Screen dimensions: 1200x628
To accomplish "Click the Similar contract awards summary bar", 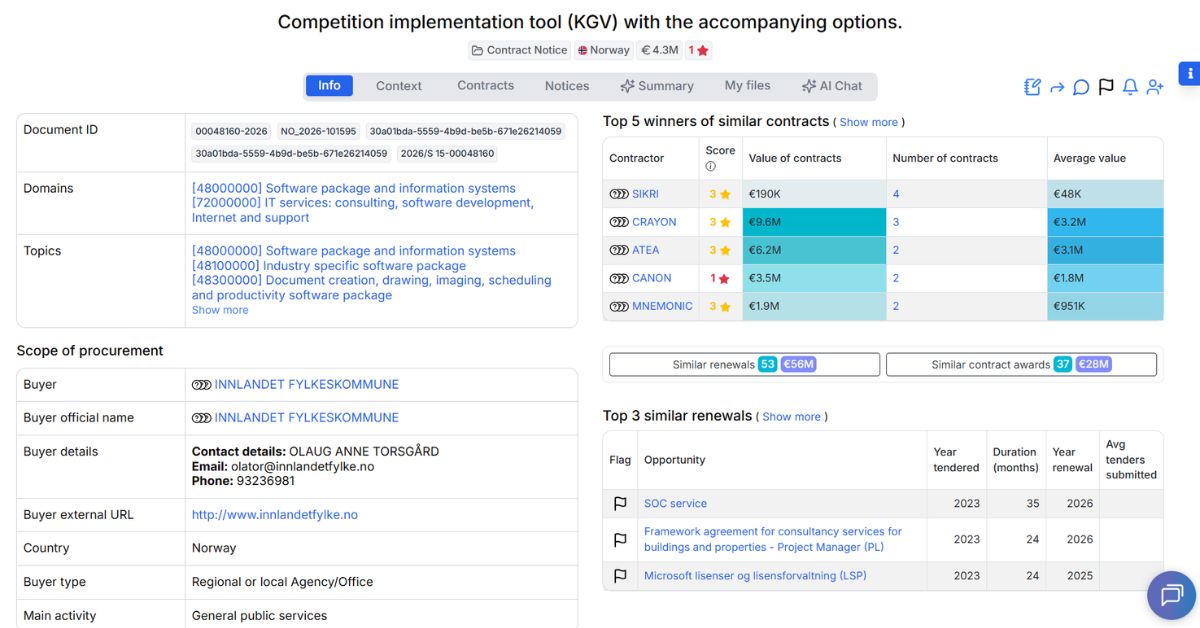I will point(1021,364).
